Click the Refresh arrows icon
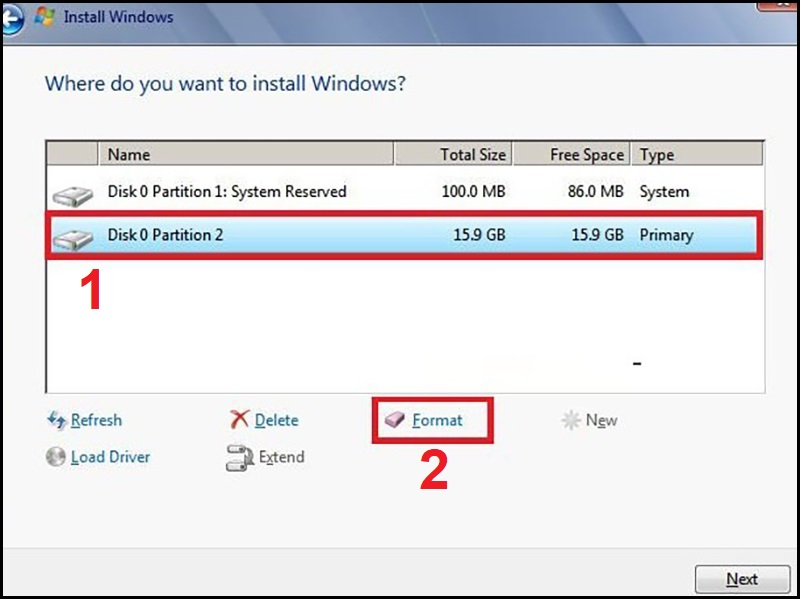Screen dimensions: 800x599 coord(56,421)
